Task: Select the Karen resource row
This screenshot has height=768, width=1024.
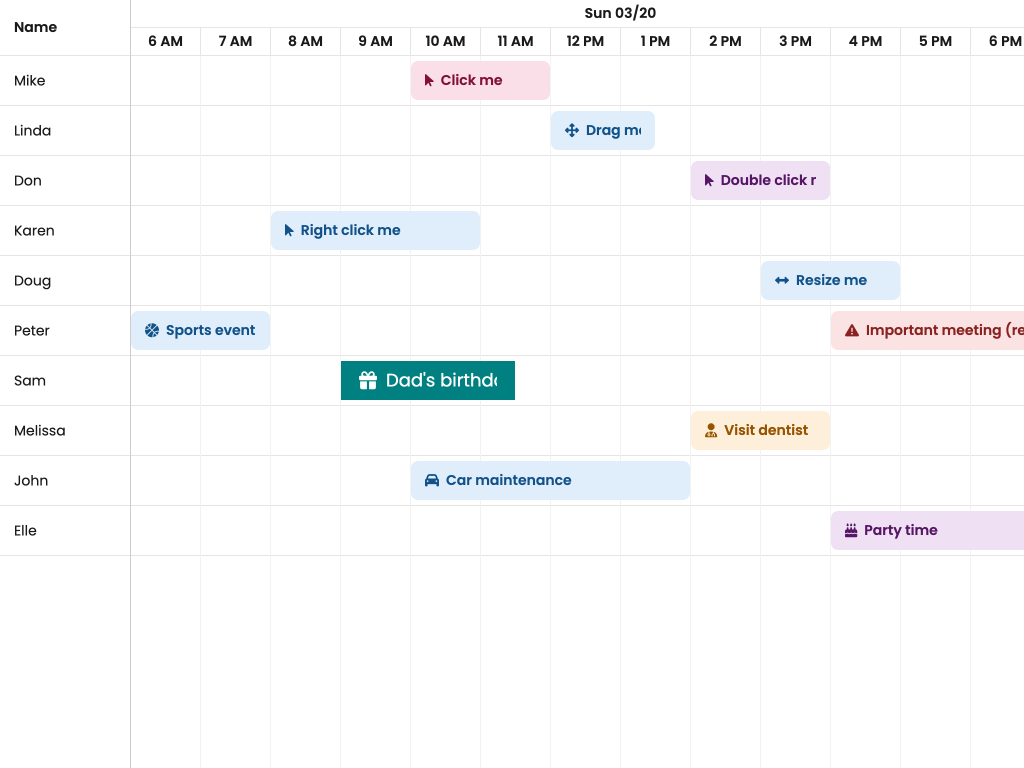Action: pyautogui.click(x=35, y=231)
